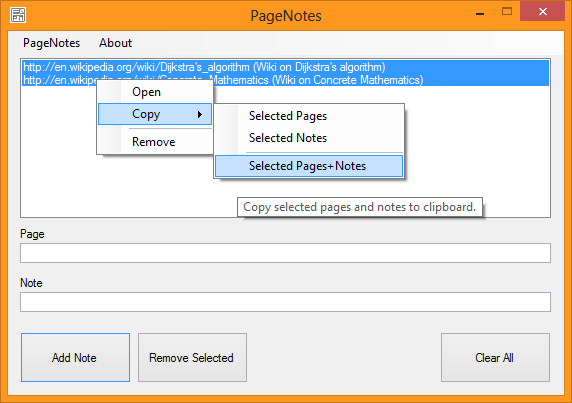Choose Remove from the context menu
The image size is (572, 403).
point(155,142)
